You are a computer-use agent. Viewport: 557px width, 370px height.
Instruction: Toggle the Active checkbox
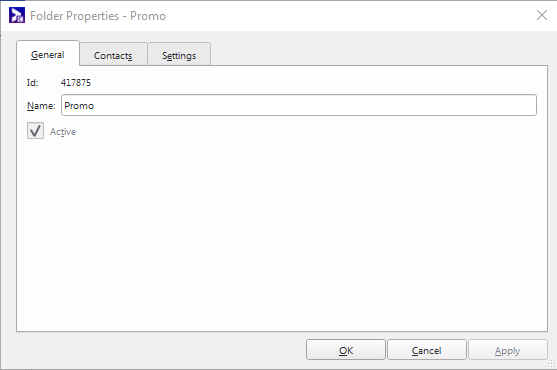36,130
